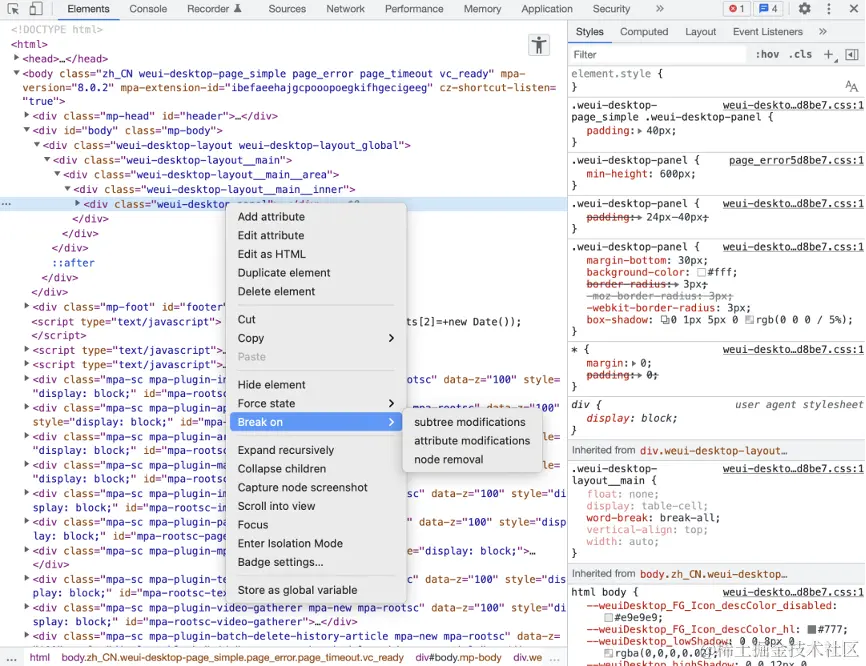This screenshot has width=866, height=666.
Task: Collapse the div id="body" node
Action: [x=27, y=130]
